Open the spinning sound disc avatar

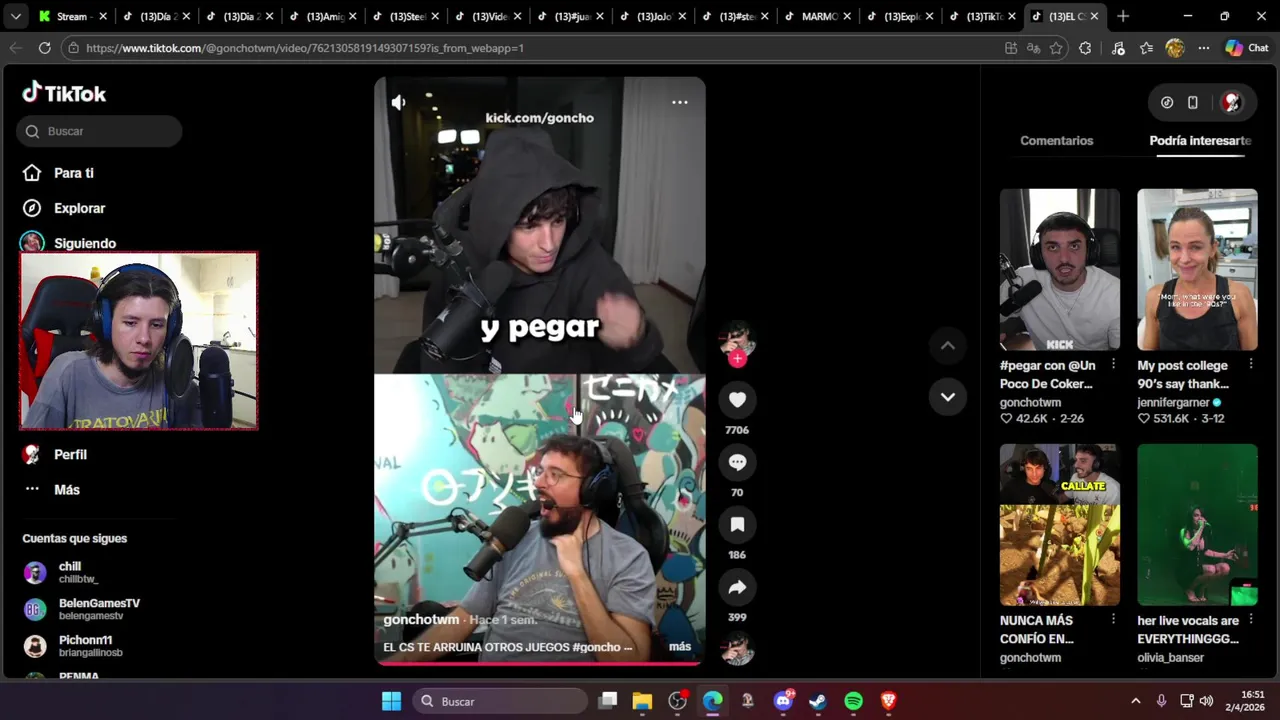[737, 650]
